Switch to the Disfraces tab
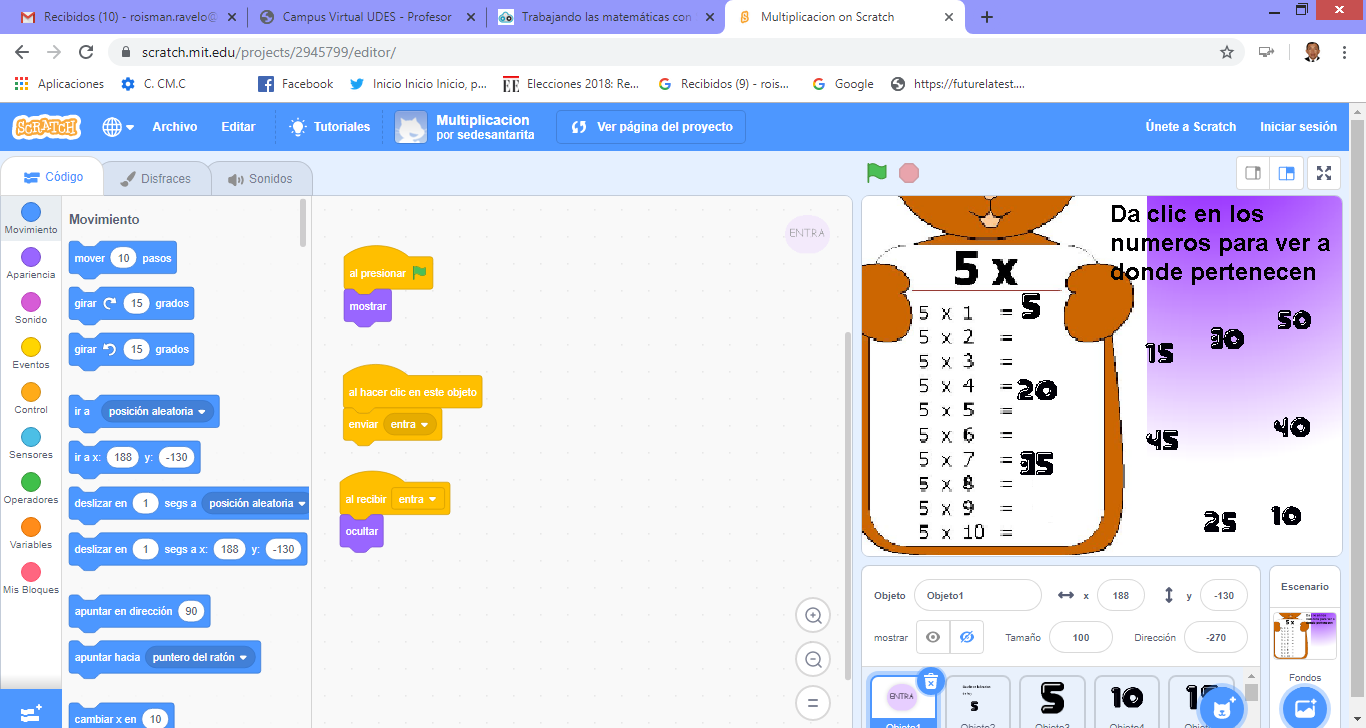1366x728 pixels. pos(156,179)
